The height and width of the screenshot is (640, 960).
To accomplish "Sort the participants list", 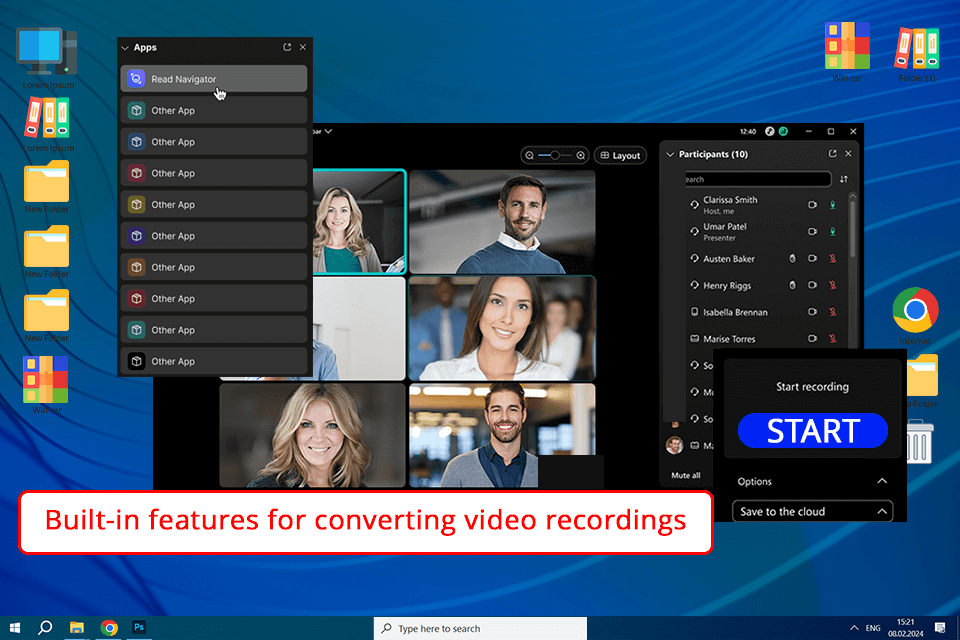I will 844,179.
